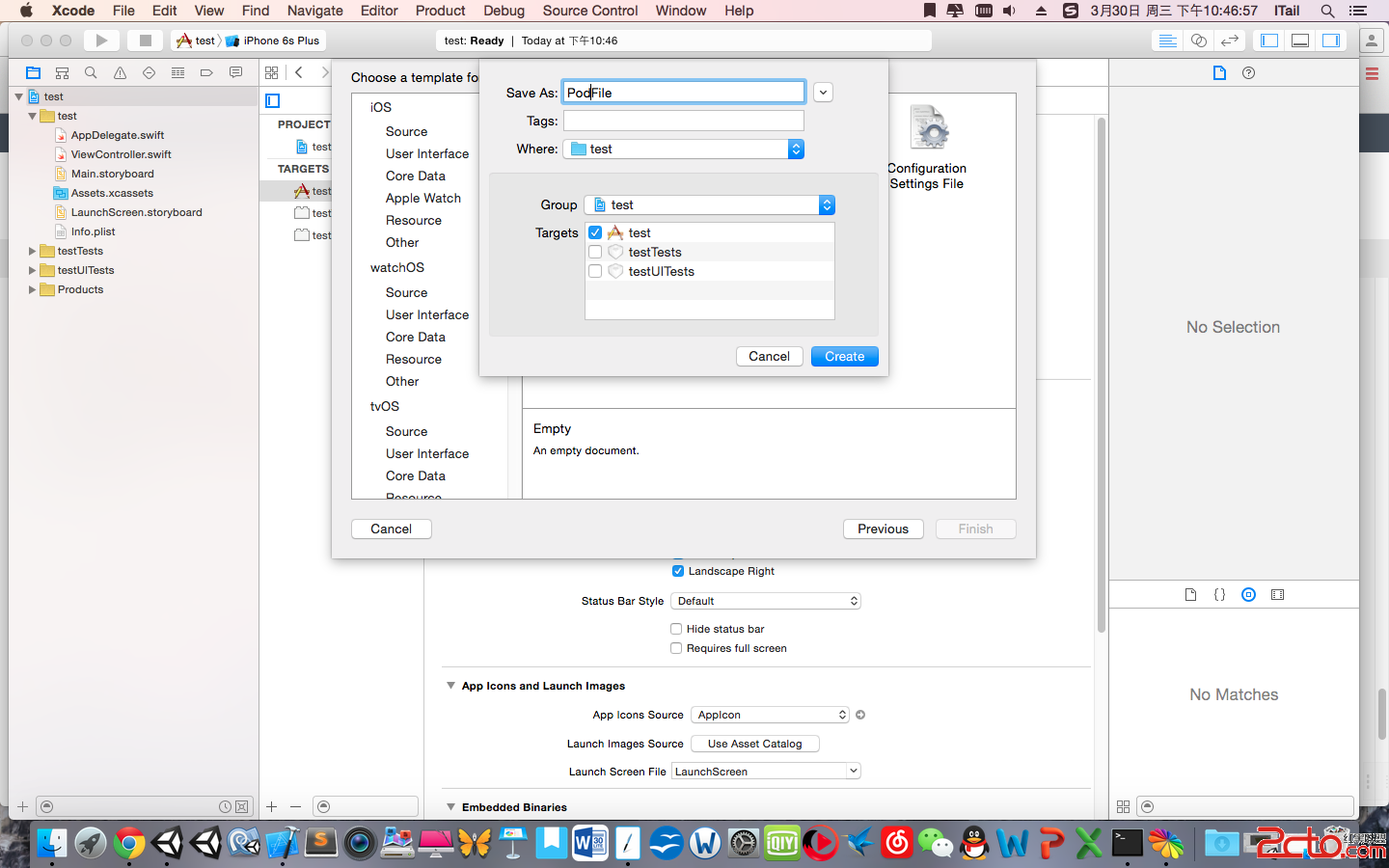
Task: Open the Media library
Action: point(1277,595)
